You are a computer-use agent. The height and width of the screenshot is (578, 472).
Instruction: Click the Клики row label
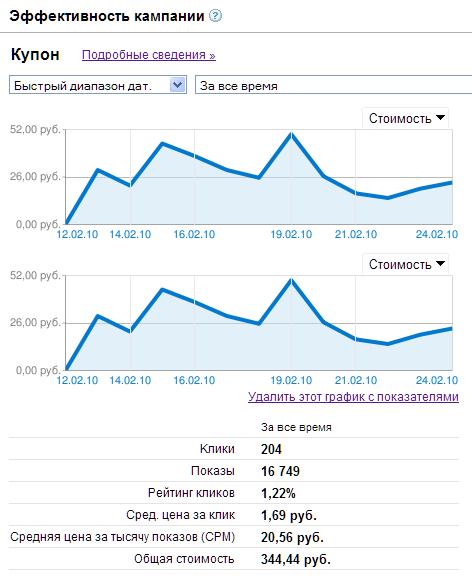217,449
